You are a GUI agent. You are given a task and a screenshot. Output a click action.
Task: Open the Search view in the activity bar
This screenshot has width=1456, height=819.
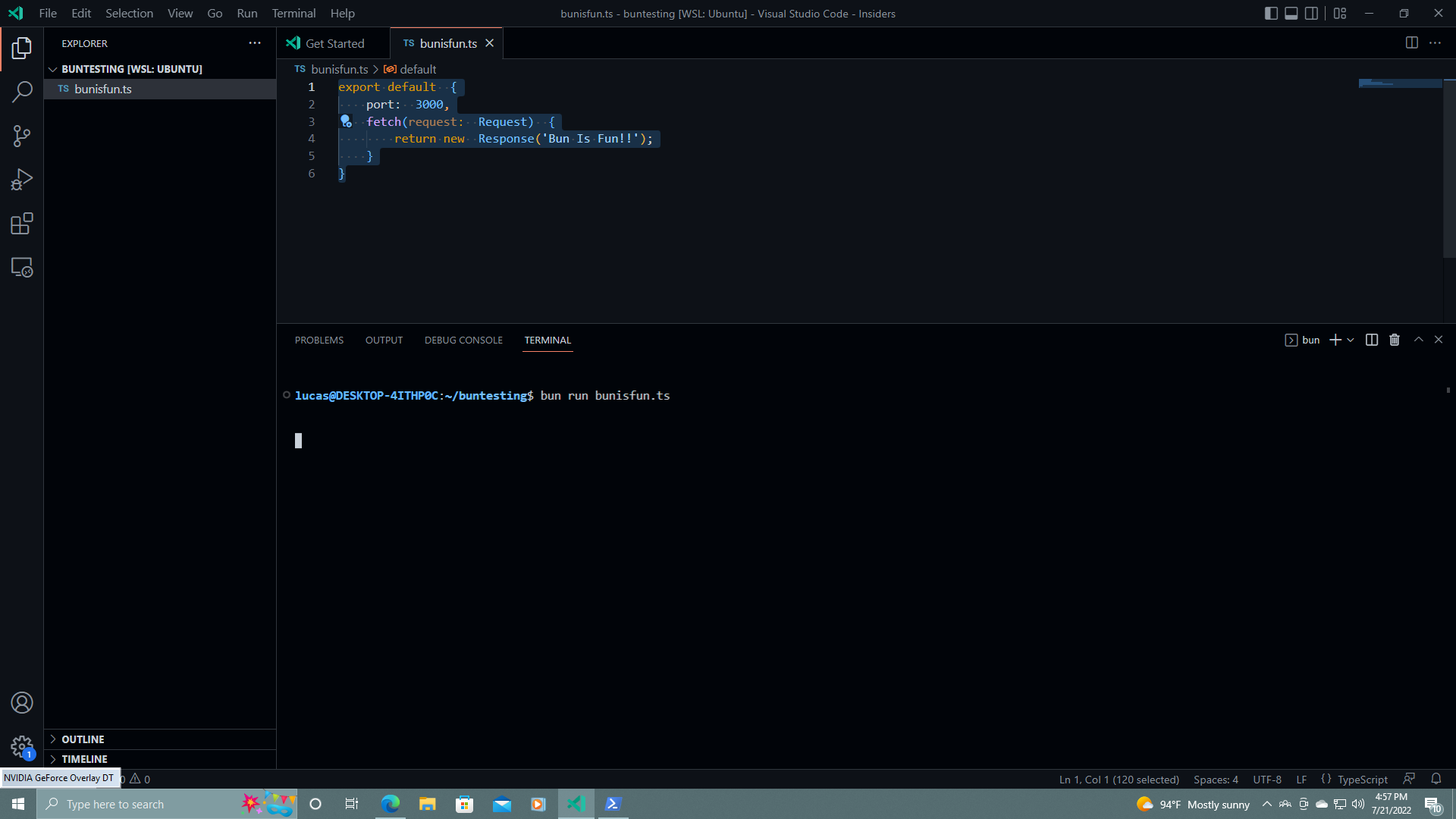tap(22, 91)
